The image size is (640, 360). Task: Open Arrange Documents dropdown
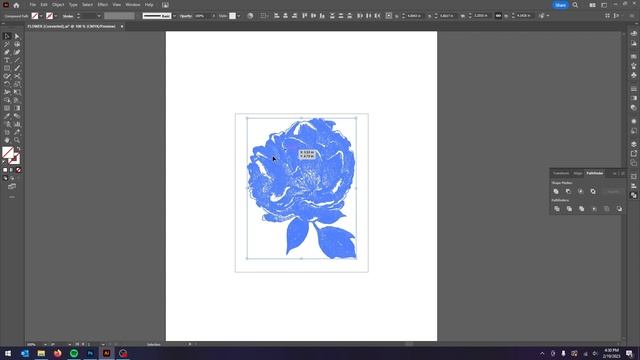coord(592,5)
